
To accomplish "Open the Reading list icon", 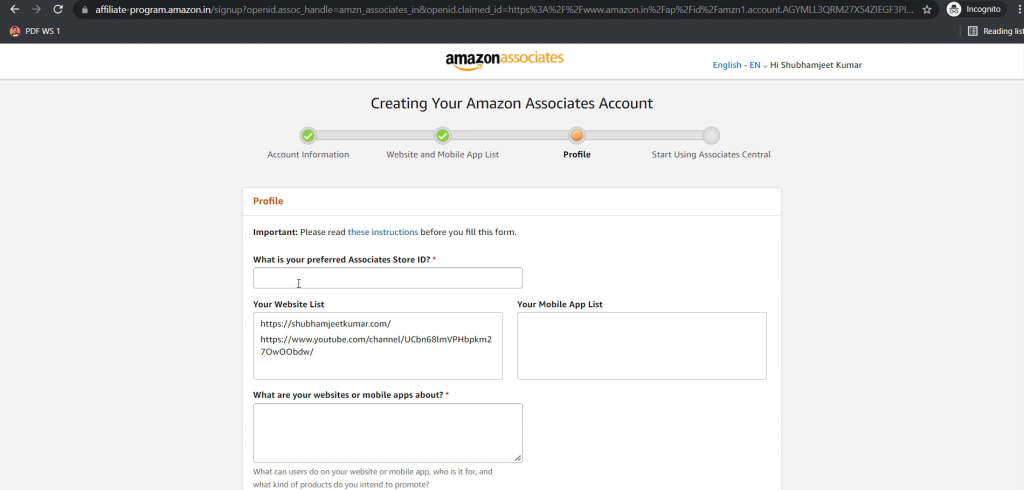I will tap(972, 31).
